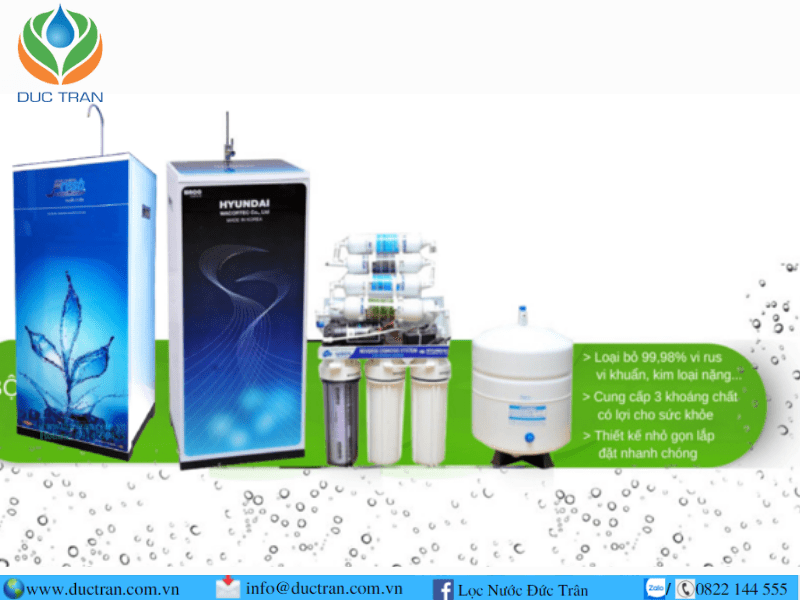Click the phone handset icon beside 0822 144 555
Image resolution: width=800 pixels, height=600 pixels.
[685, 589]
